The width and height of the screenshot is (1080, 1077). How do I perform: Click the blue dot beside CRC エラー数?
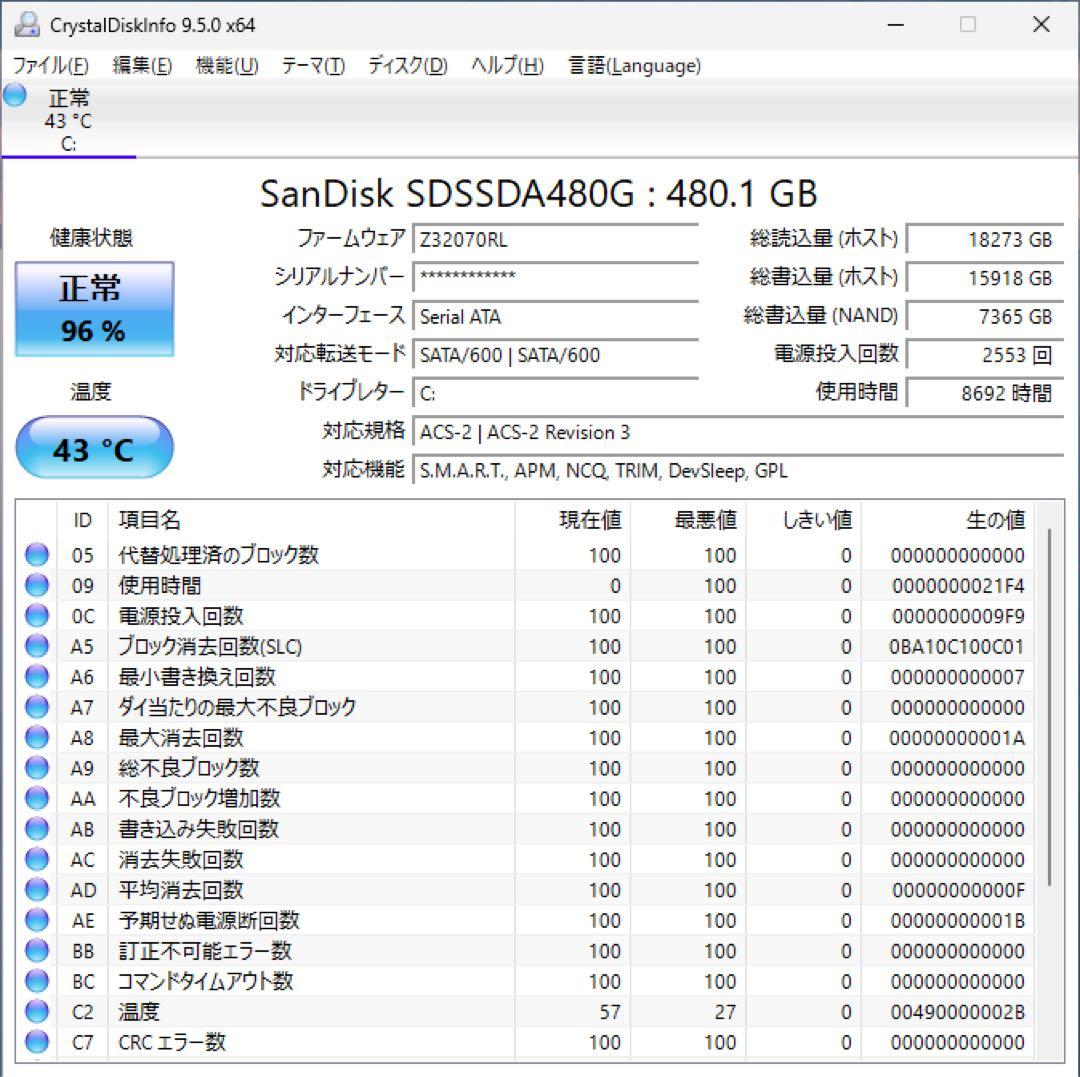pyautogui.click(x=36, y=1042)
